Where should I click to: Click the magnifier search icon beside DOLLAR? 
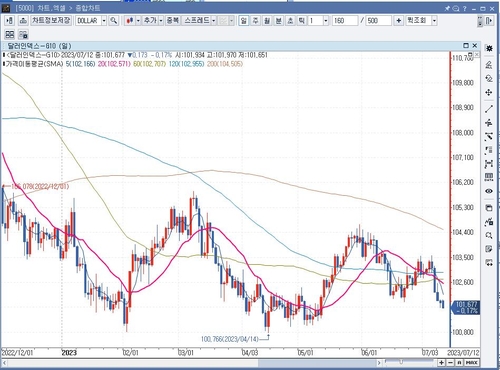coord(114,21)
